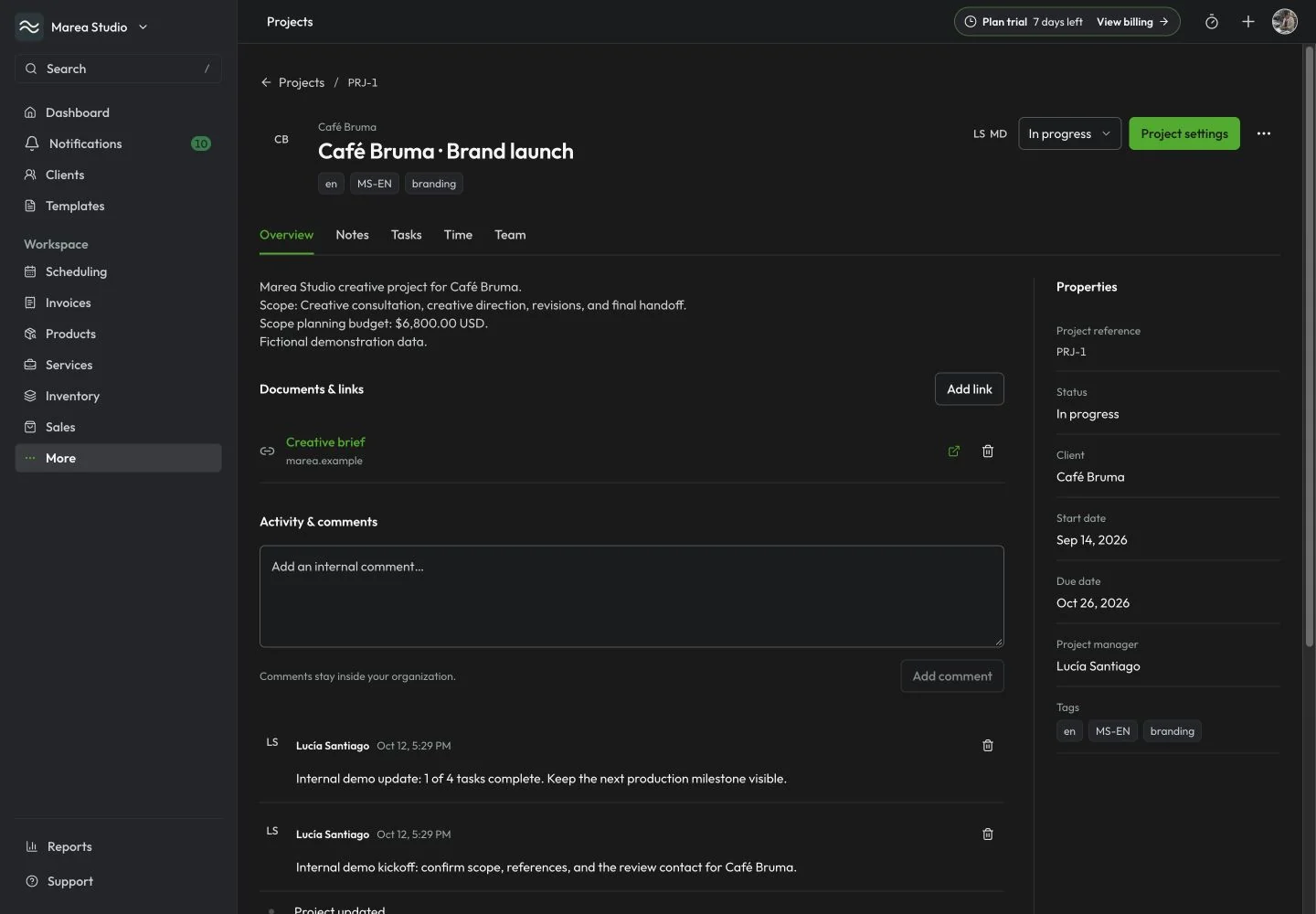Delete the 'tasks complete' comment
The width and height of the screenshot is (1316, 914).
(988, 746)
